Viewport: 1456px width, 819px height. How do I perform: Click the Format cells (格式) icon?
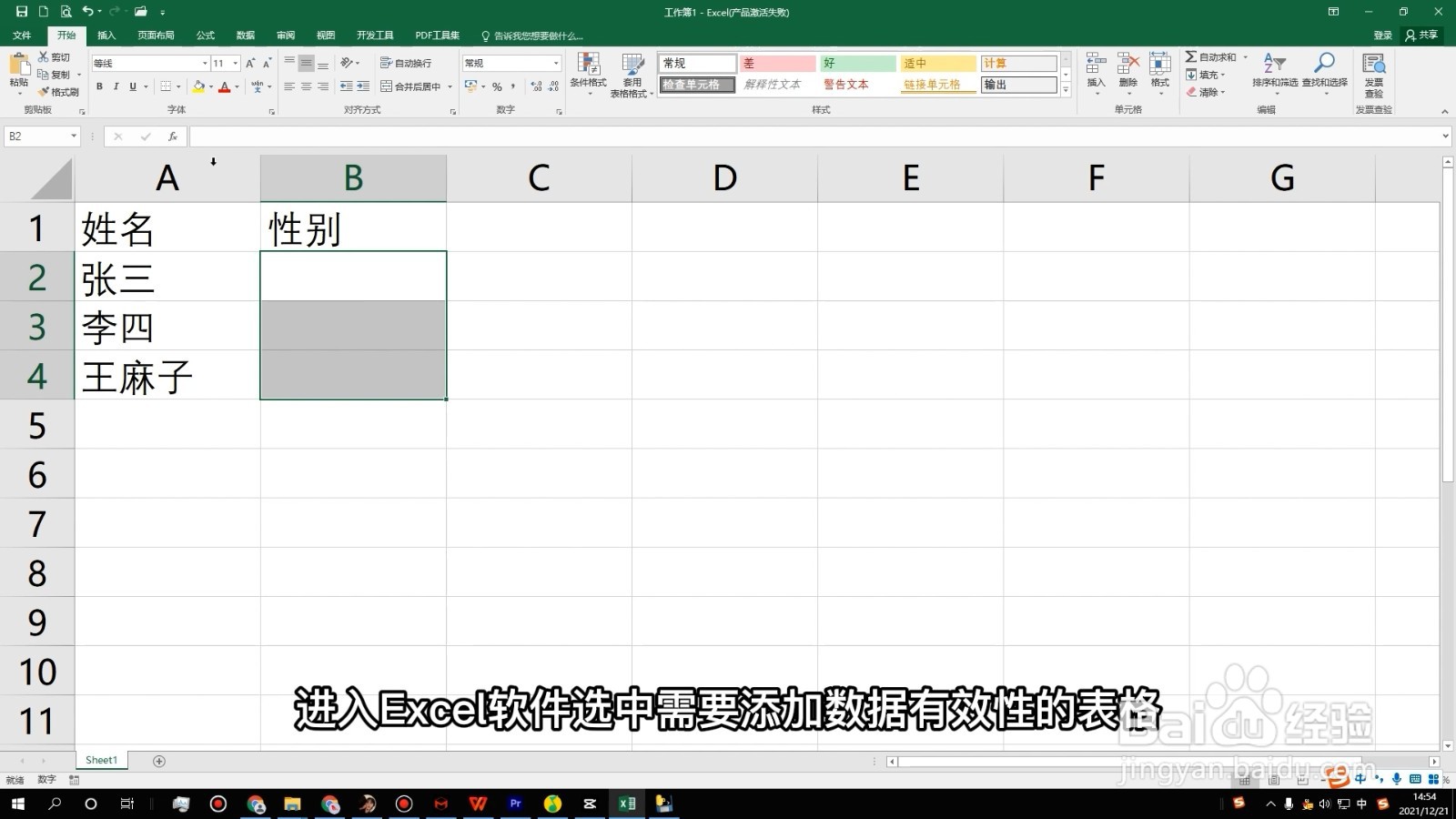1160,64
